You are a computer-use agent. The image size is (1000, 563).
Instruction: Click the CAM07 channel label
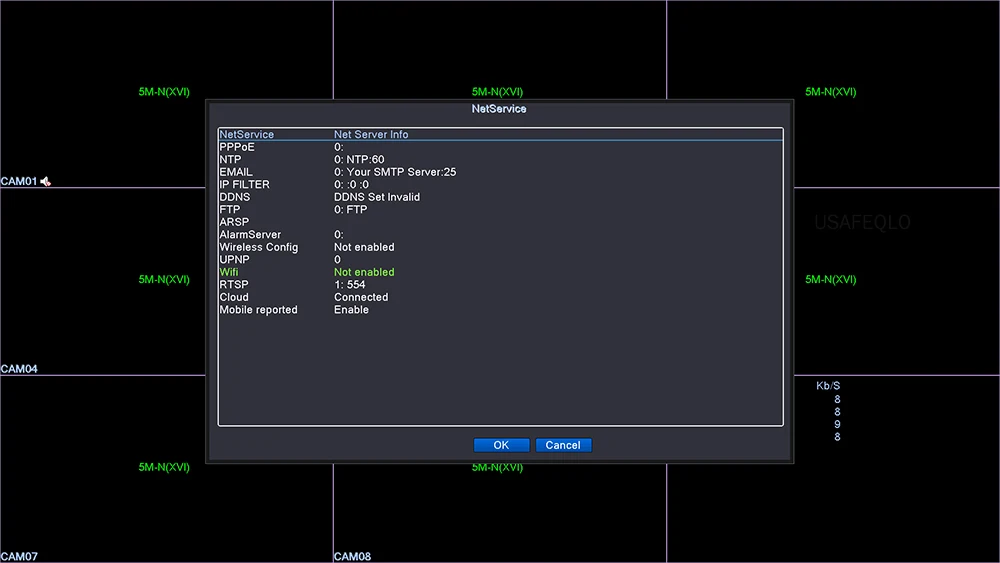pyautogui.click(x=19, y=557)
